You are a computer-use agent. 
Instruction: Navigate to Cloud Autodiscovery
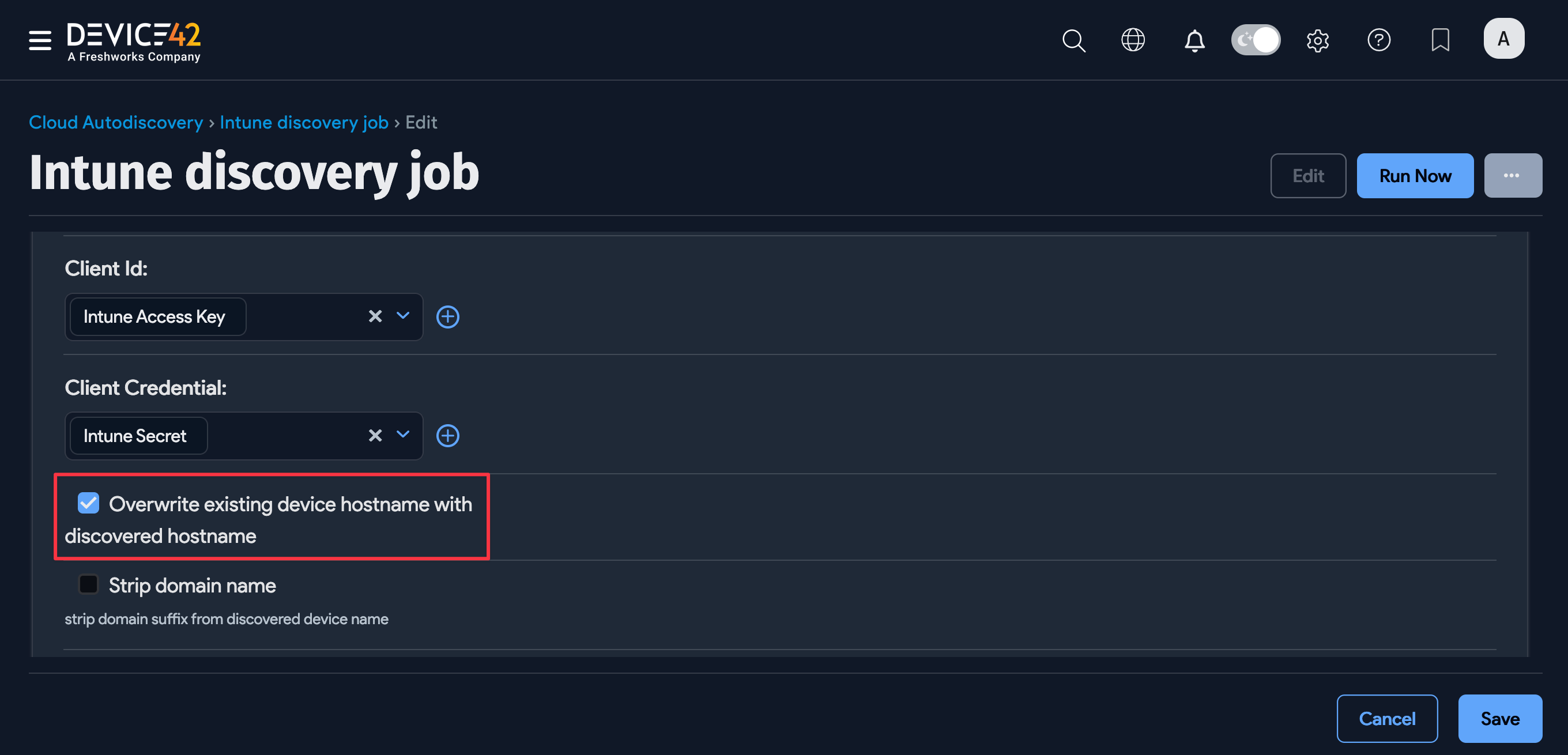pyautogui.click(x=116, y=122)
